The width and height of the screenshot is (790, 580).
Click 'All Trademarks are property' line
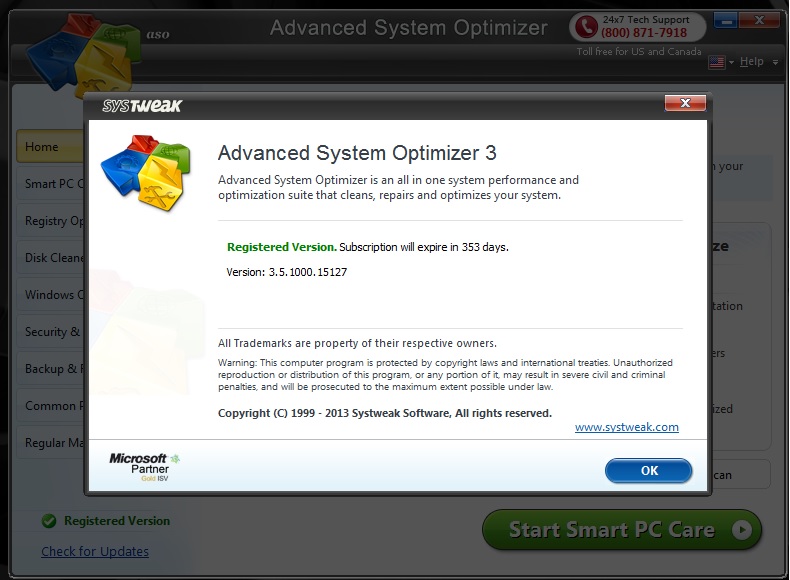point(357,343)
